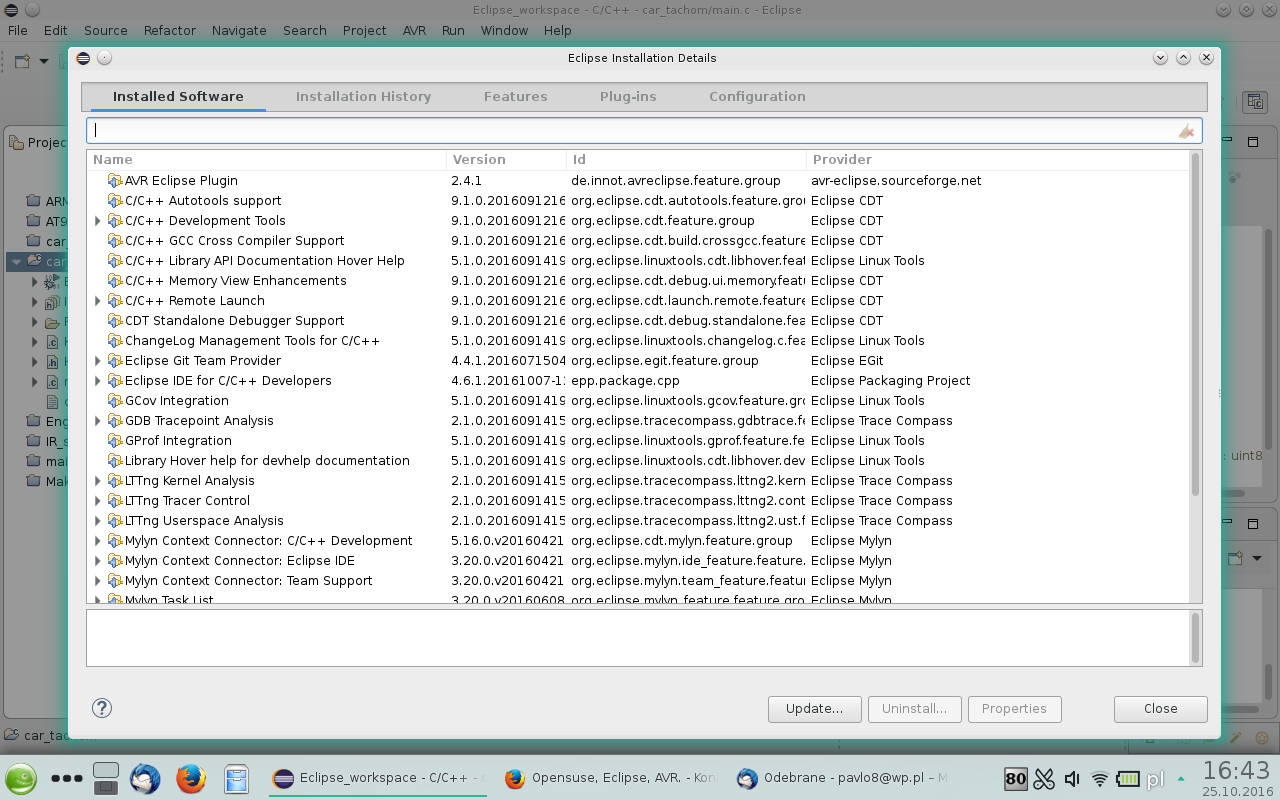
Task: Expand Mylyn Context Connector: Team Support
Action: click(x=98, y=581)
